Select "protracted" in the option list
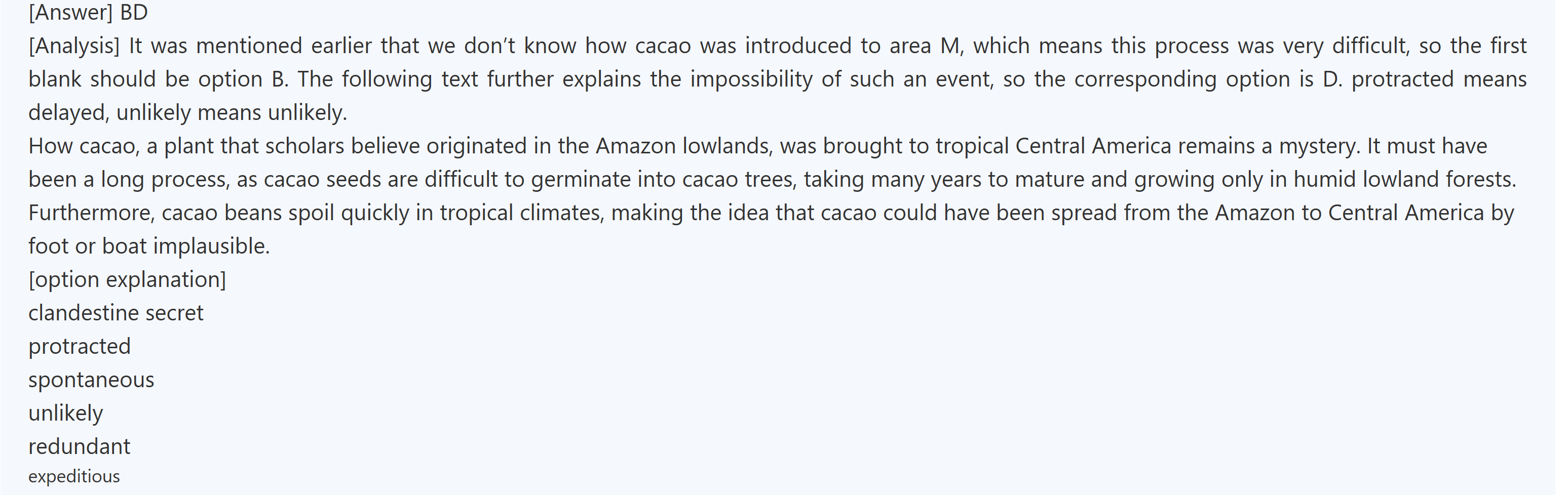 80,347
